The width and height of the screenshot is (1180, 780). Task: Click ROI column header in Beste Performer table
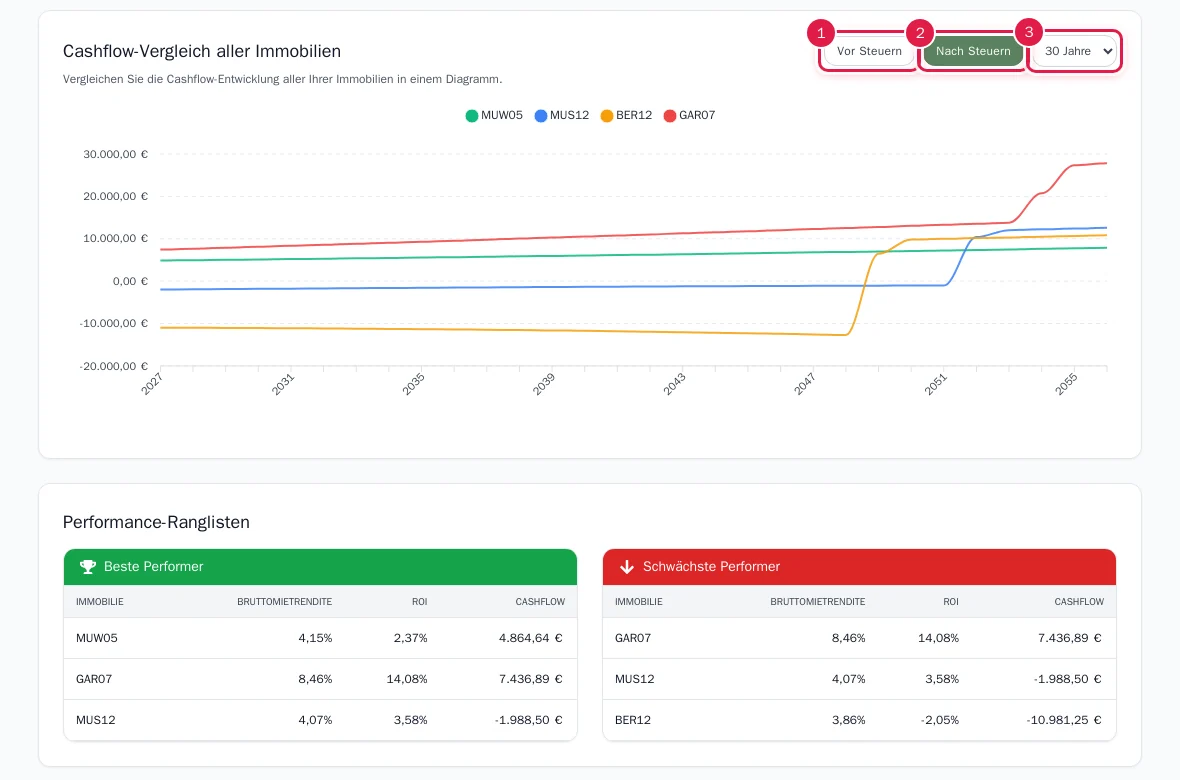click(419, 602)
